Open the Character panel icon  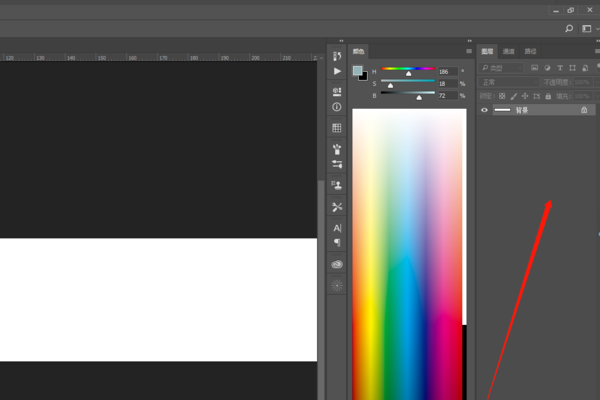(337, 228)
